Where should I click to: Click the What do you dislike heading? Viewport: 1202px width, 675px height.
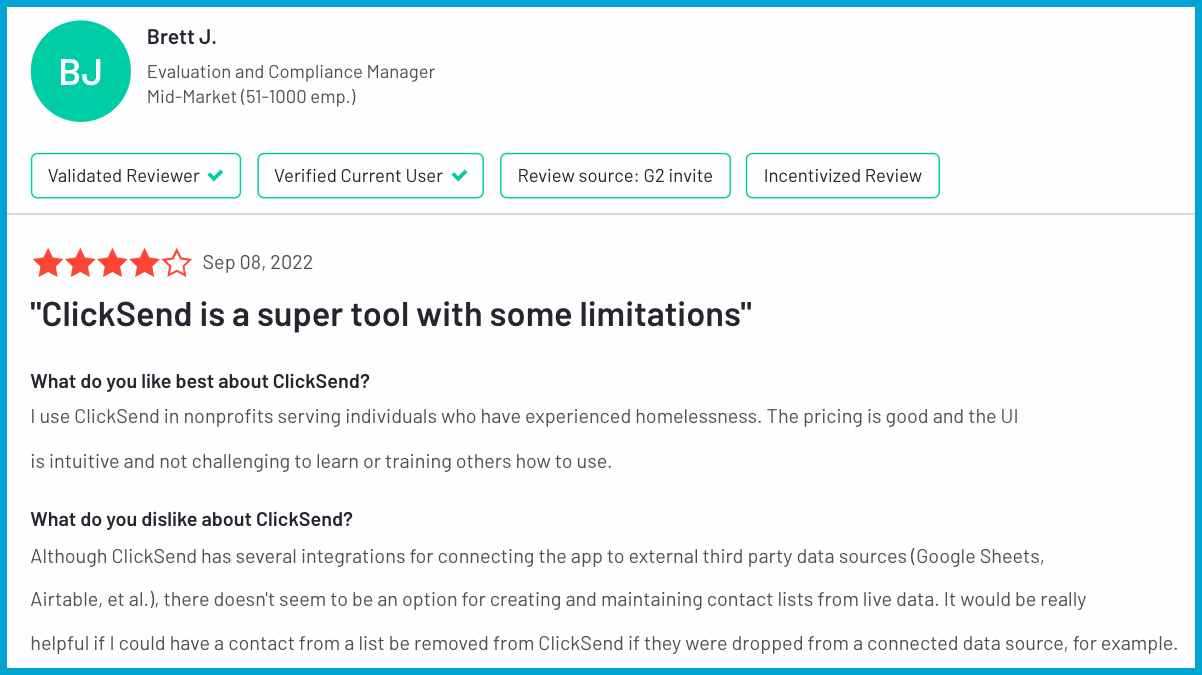coord(192,520)
